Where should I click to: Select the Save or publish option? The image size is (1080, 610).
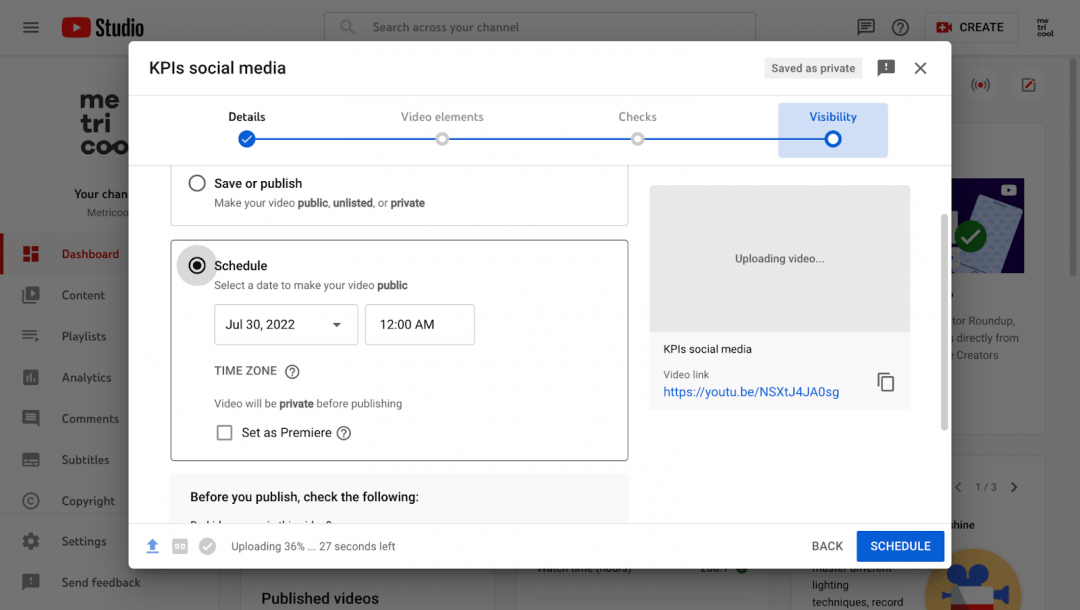(x=196, y=183)
